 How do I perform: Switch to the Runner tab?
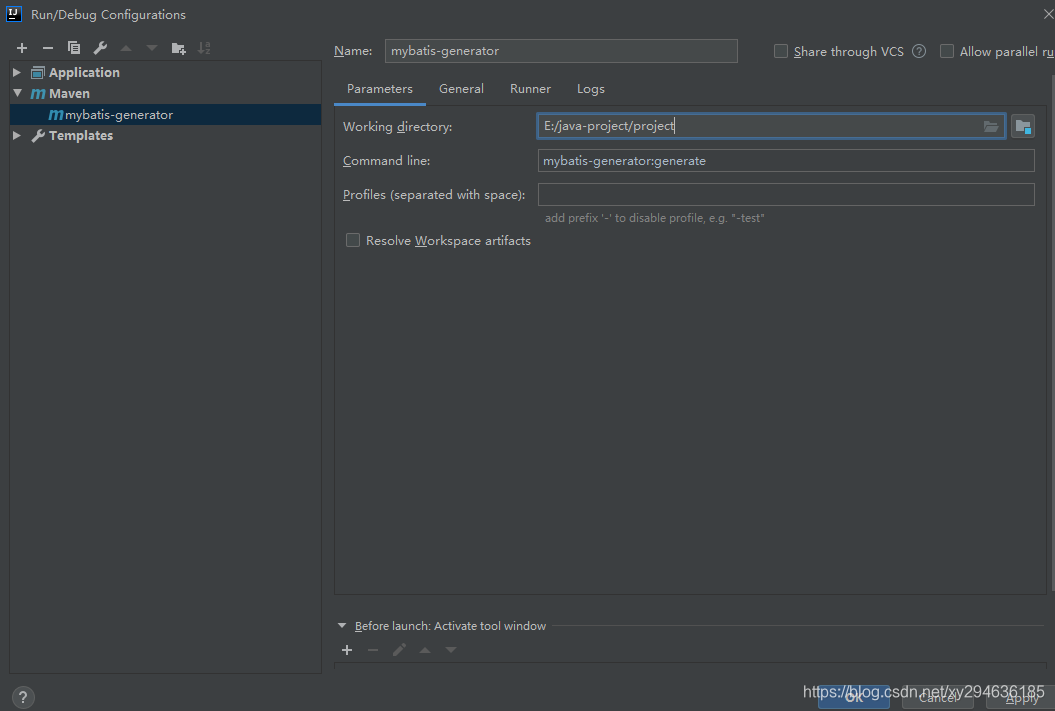point(530,88)
